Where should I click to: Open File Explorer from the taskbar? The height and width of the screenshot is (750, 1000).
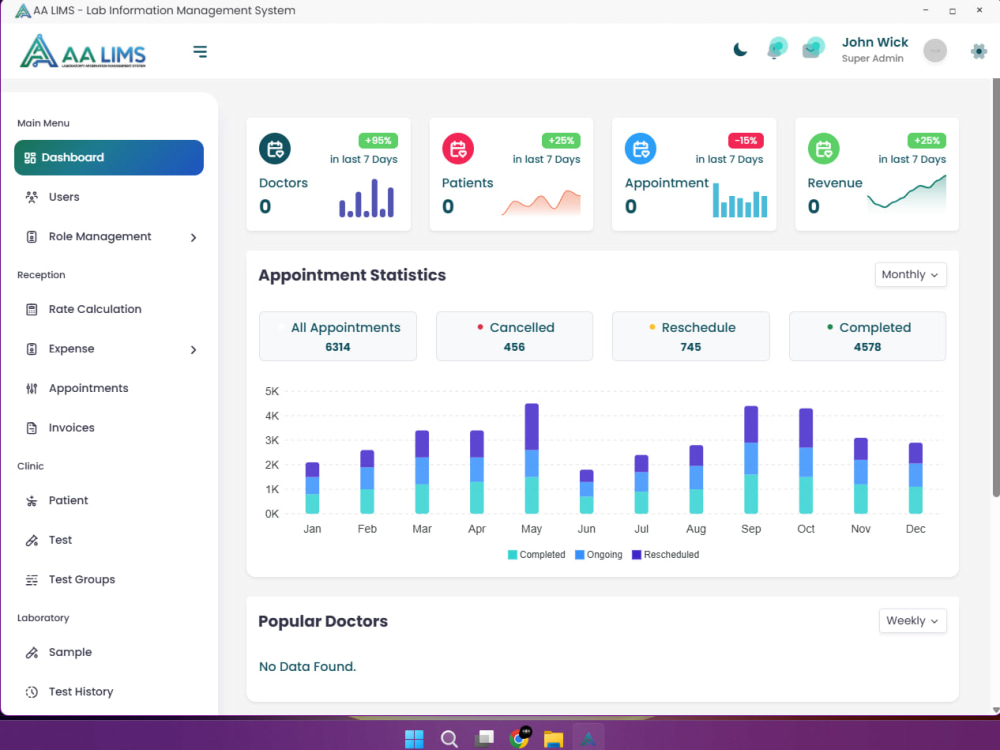[x=554, y=739]
